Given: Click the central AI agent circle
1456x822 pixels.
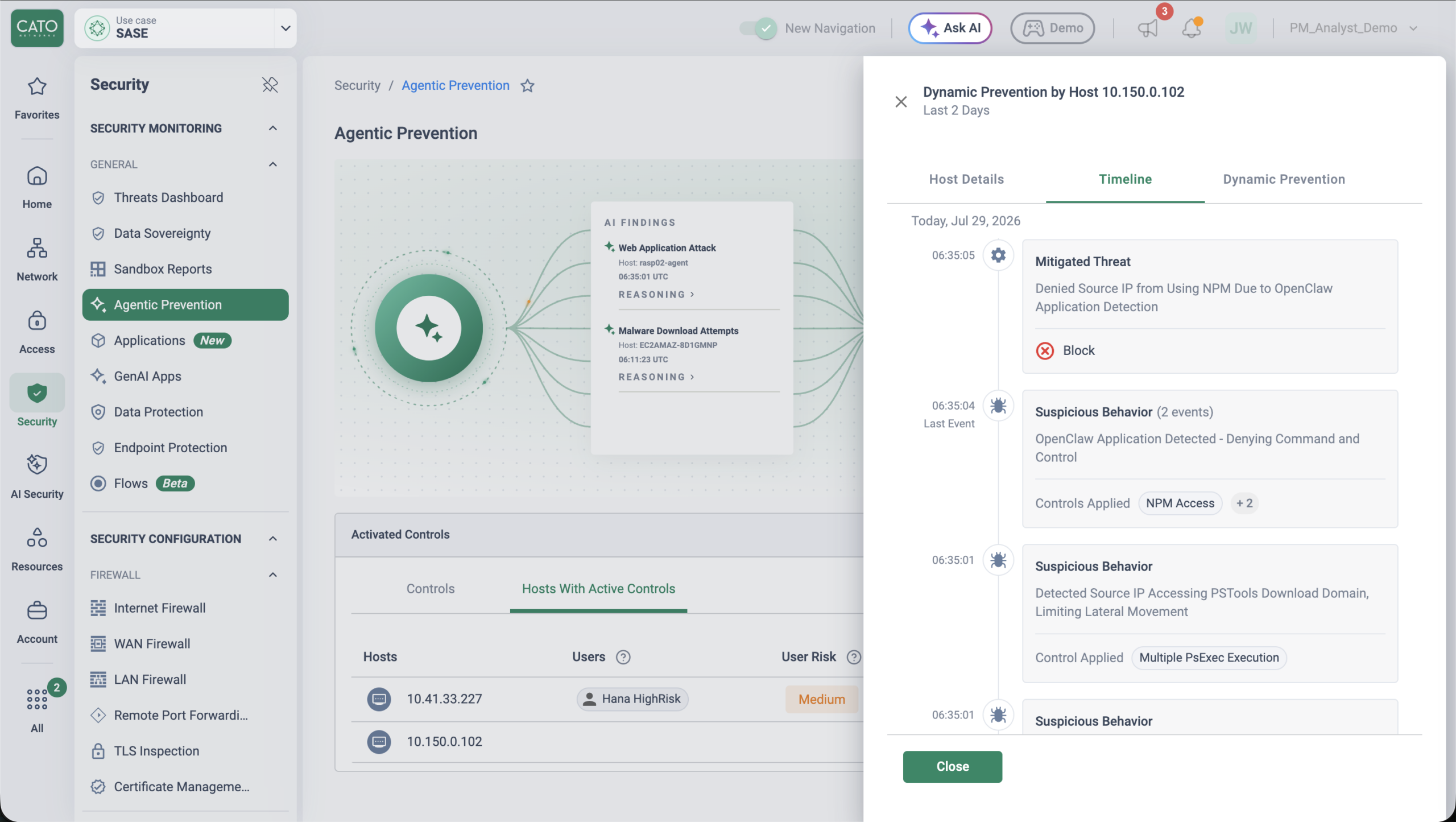Looking at the screenshot, I should pos(429,328).
